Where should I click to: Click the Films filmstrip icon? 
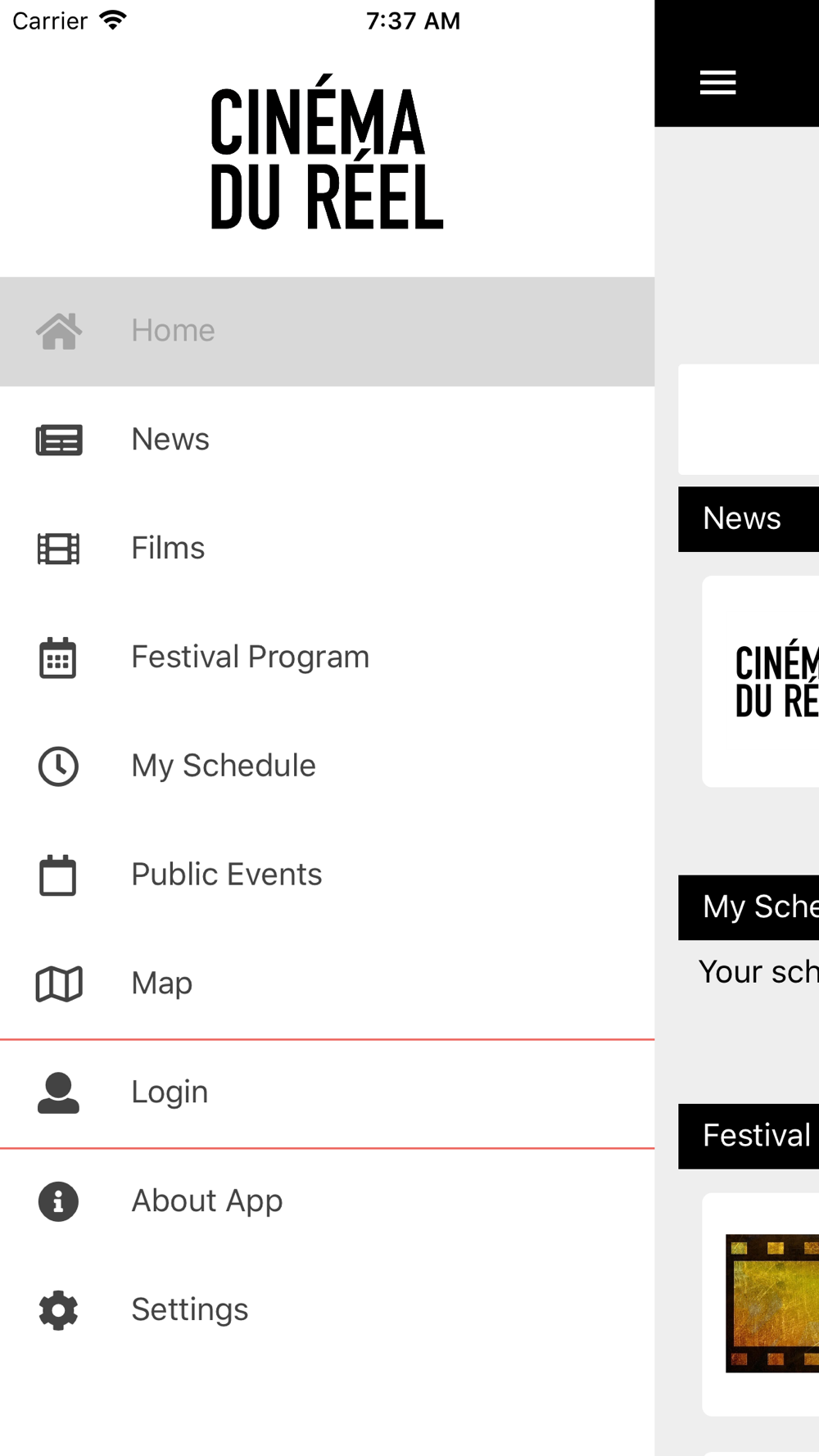[x=59, y=549]
